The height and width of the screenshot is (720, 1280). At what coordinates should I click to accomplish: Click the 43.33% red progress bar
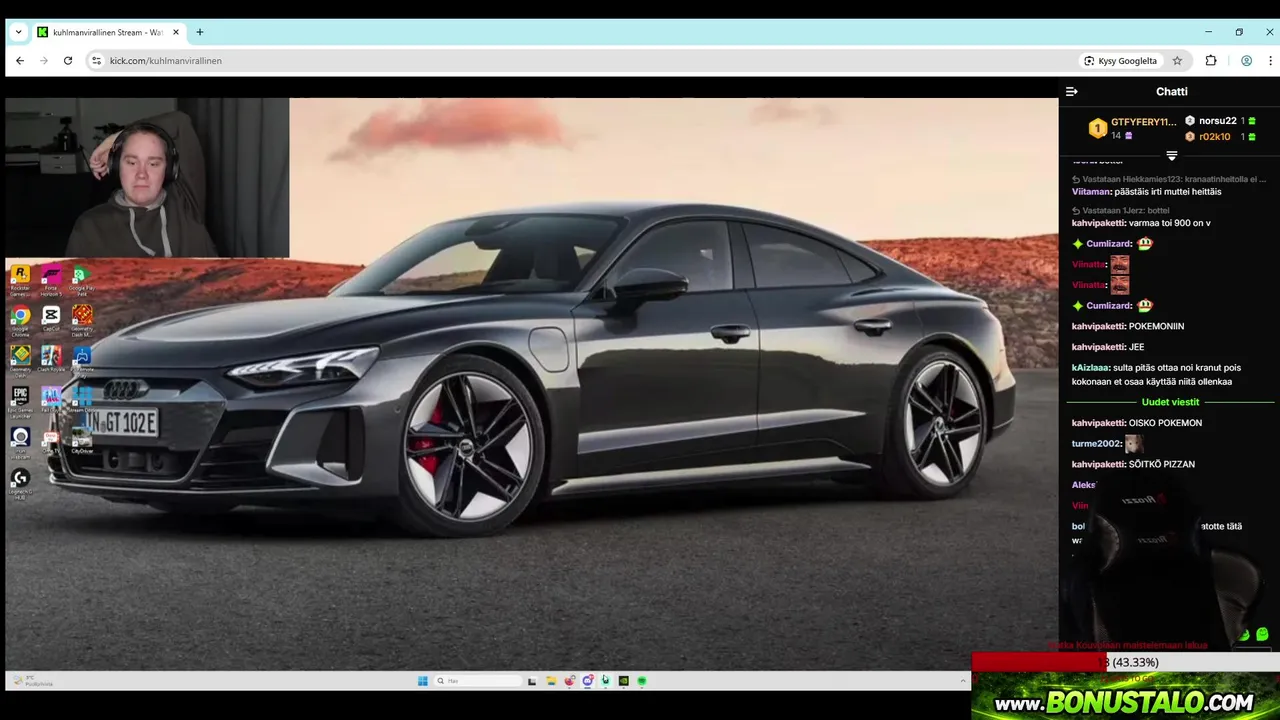tap(1126, 662)
